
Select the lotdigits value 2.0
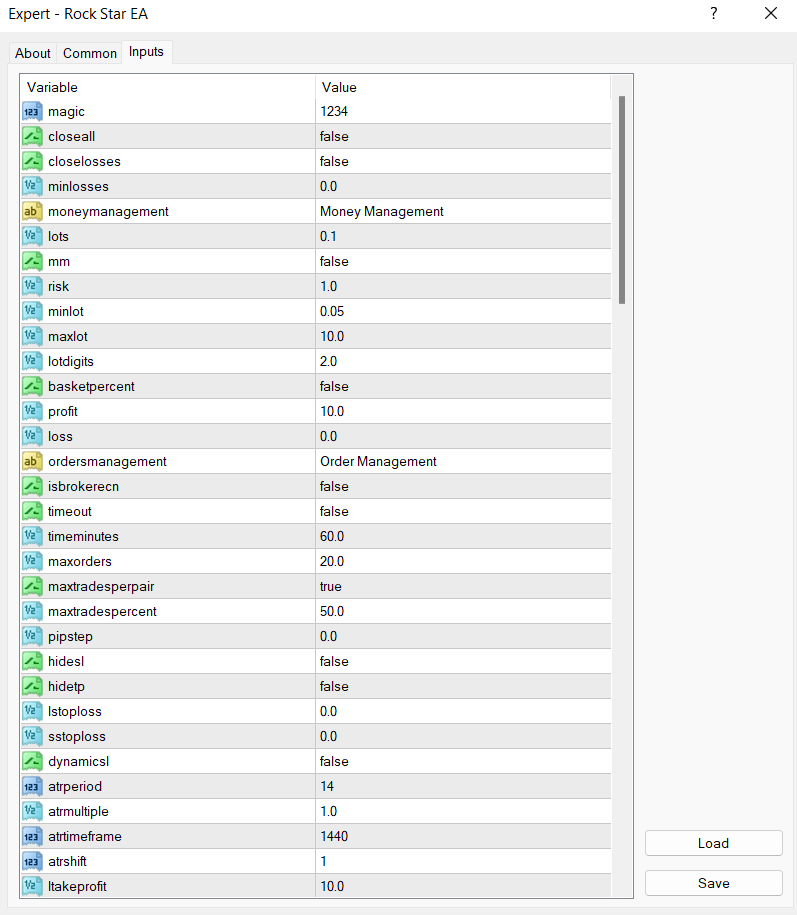463,362
